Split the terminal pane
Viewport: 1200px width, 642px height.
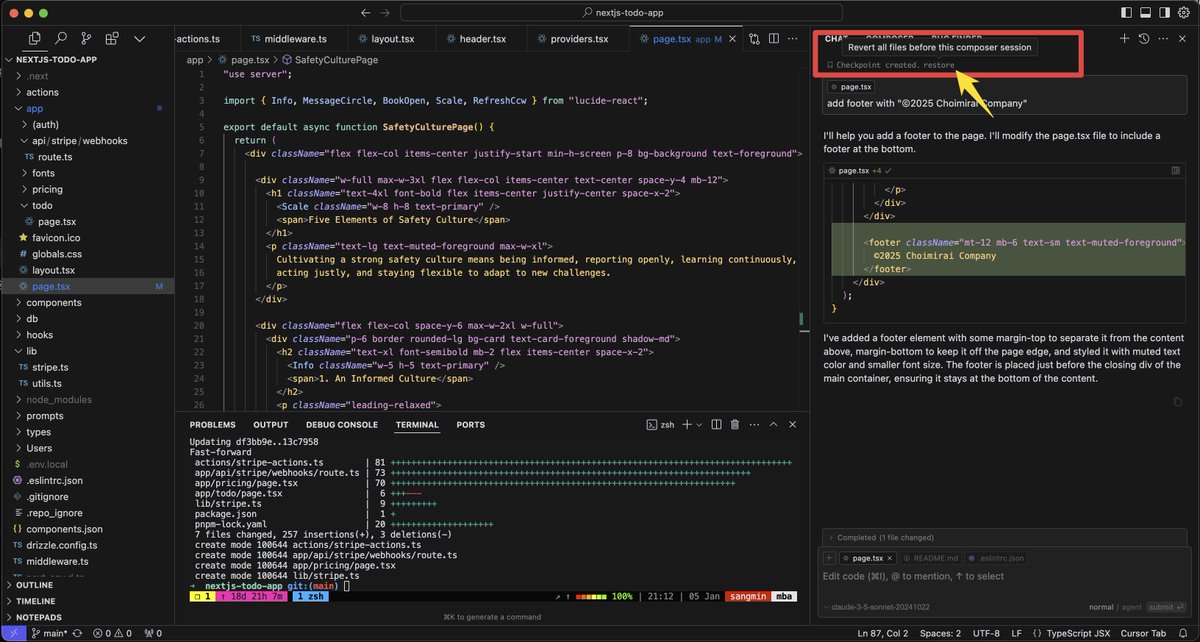click(x=715, y=425)
